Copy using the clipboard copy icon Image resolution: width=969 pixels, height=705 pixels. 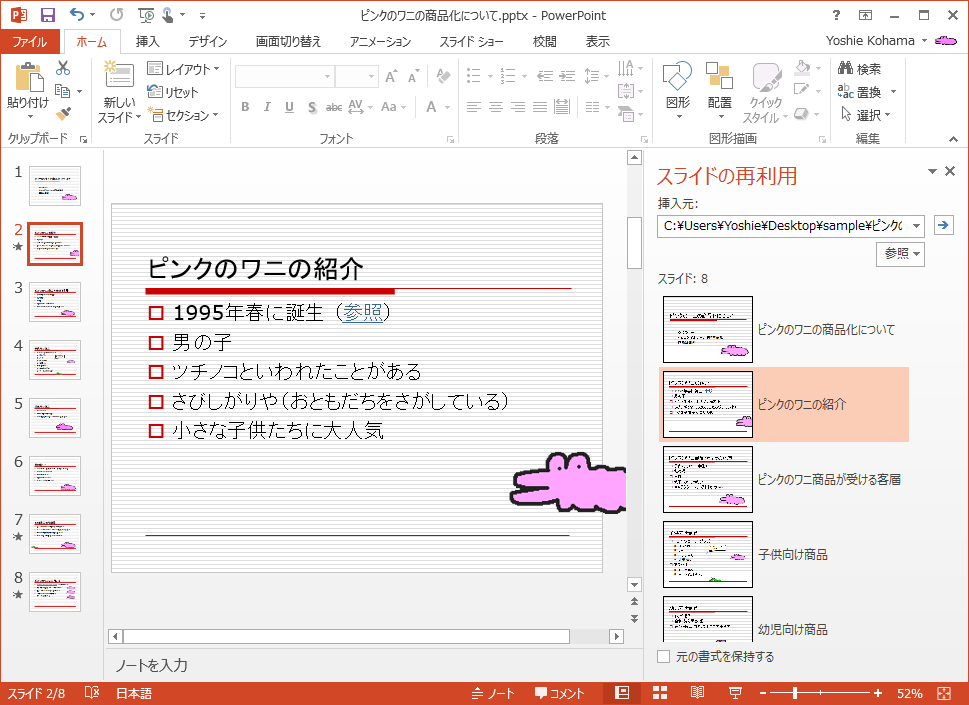tap(62, 91)
